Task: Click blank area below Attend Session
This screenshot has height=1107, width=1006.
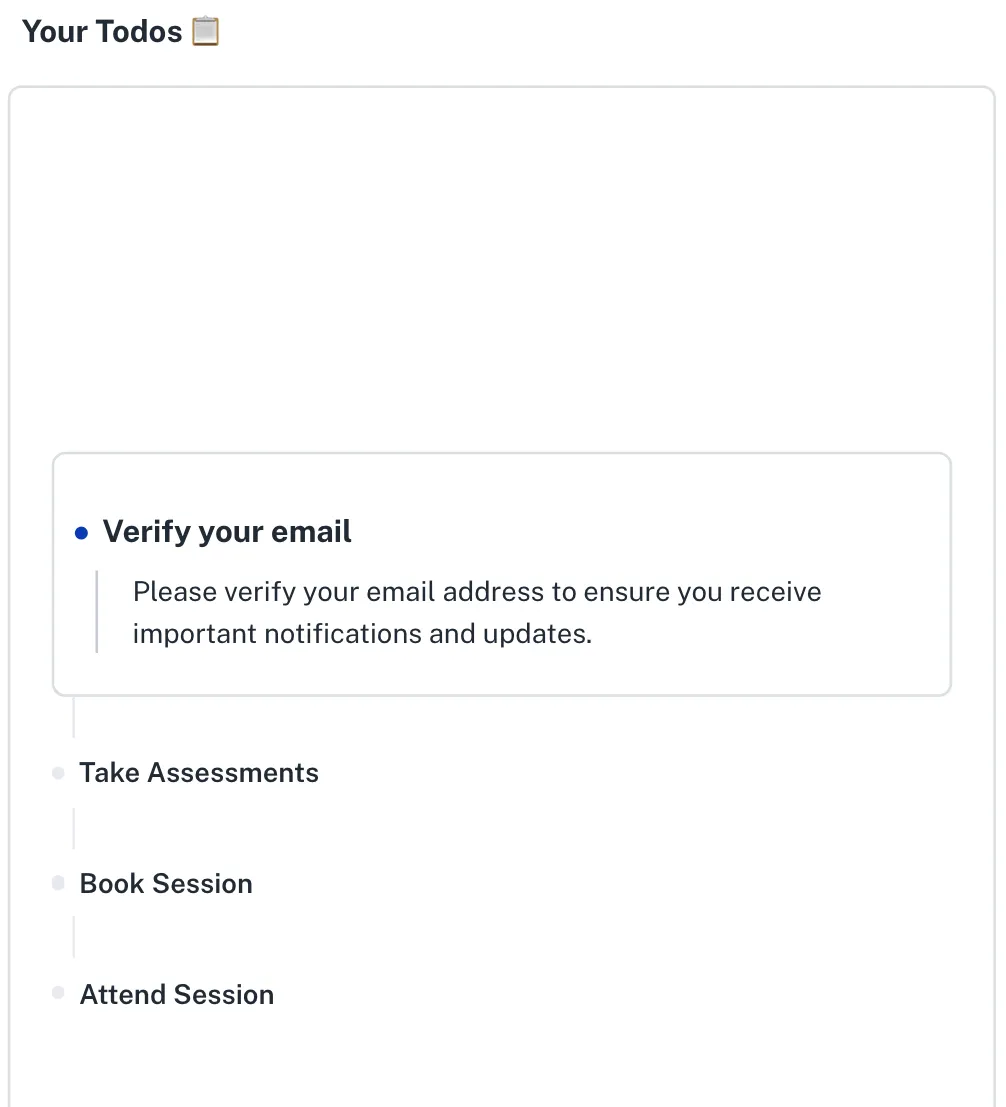Action: pos(500,1060)
